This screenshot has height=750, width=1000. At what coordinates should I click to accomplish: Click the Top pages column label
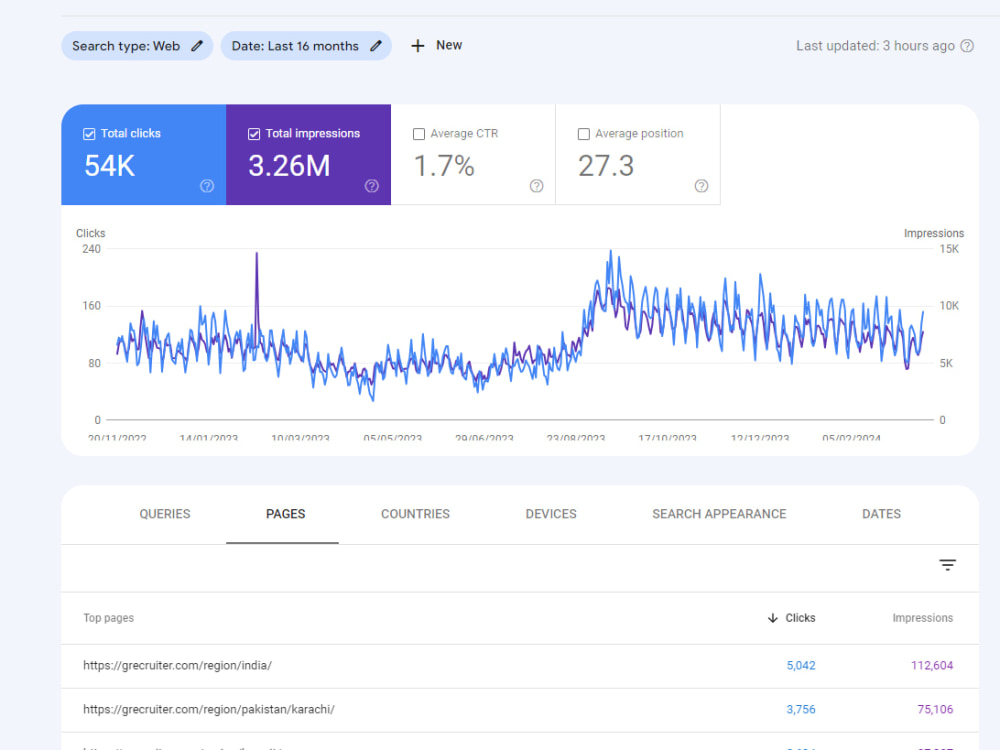coord(108,618)
